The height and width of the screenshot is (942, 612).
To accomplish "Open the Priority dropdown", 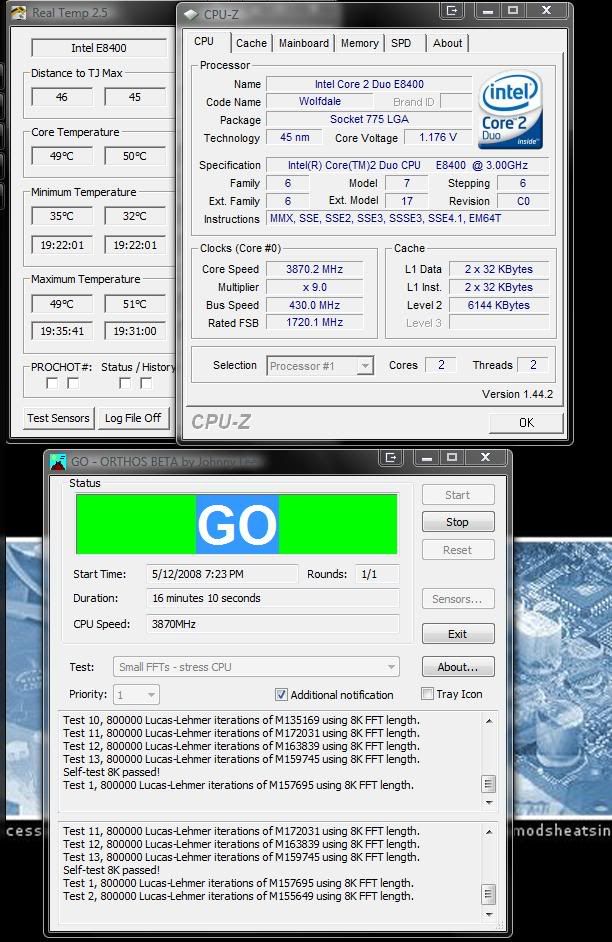I will 136,695.
